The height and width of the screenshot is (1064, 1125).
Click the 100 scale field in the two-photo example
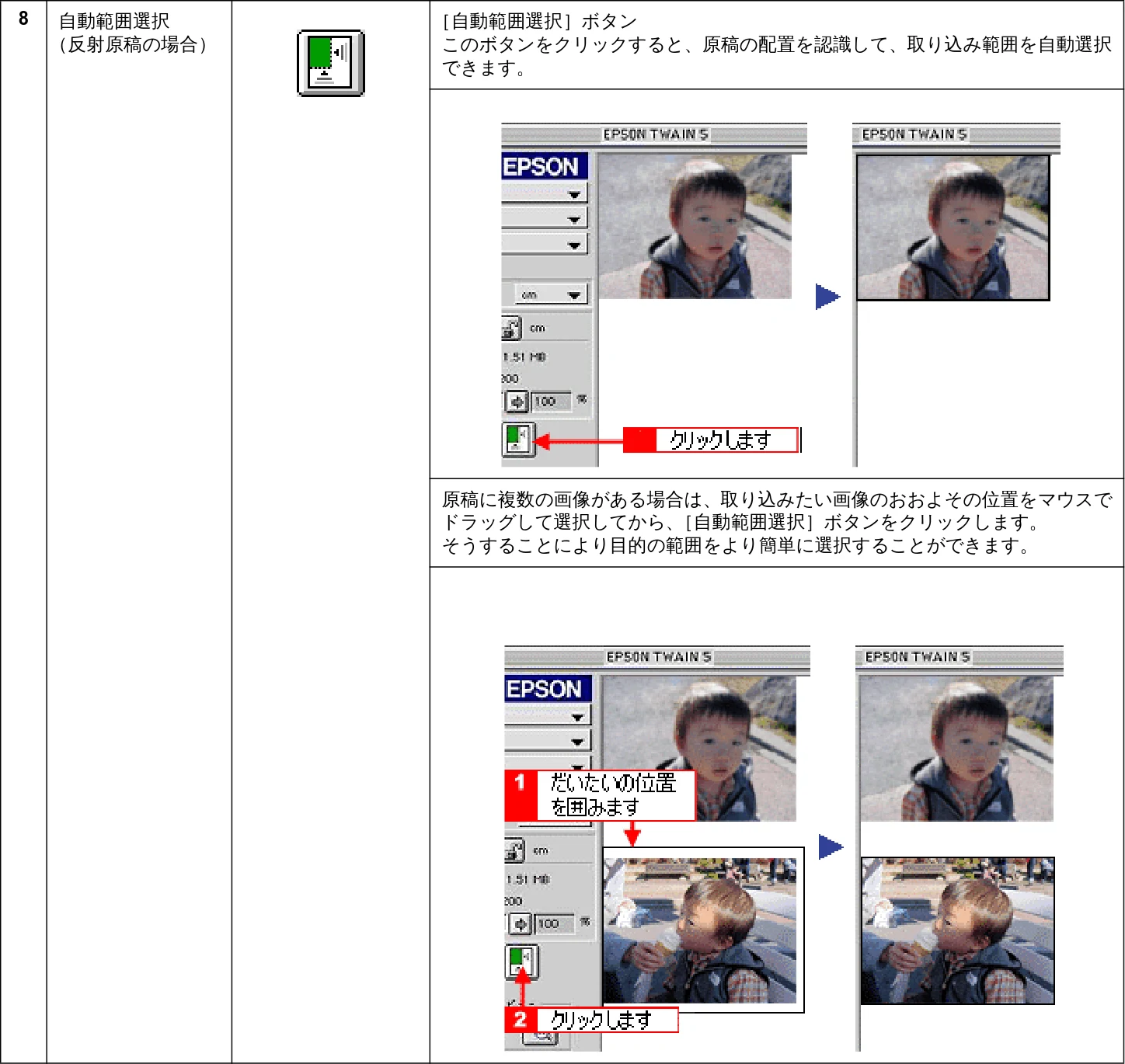tap(555, 923)
